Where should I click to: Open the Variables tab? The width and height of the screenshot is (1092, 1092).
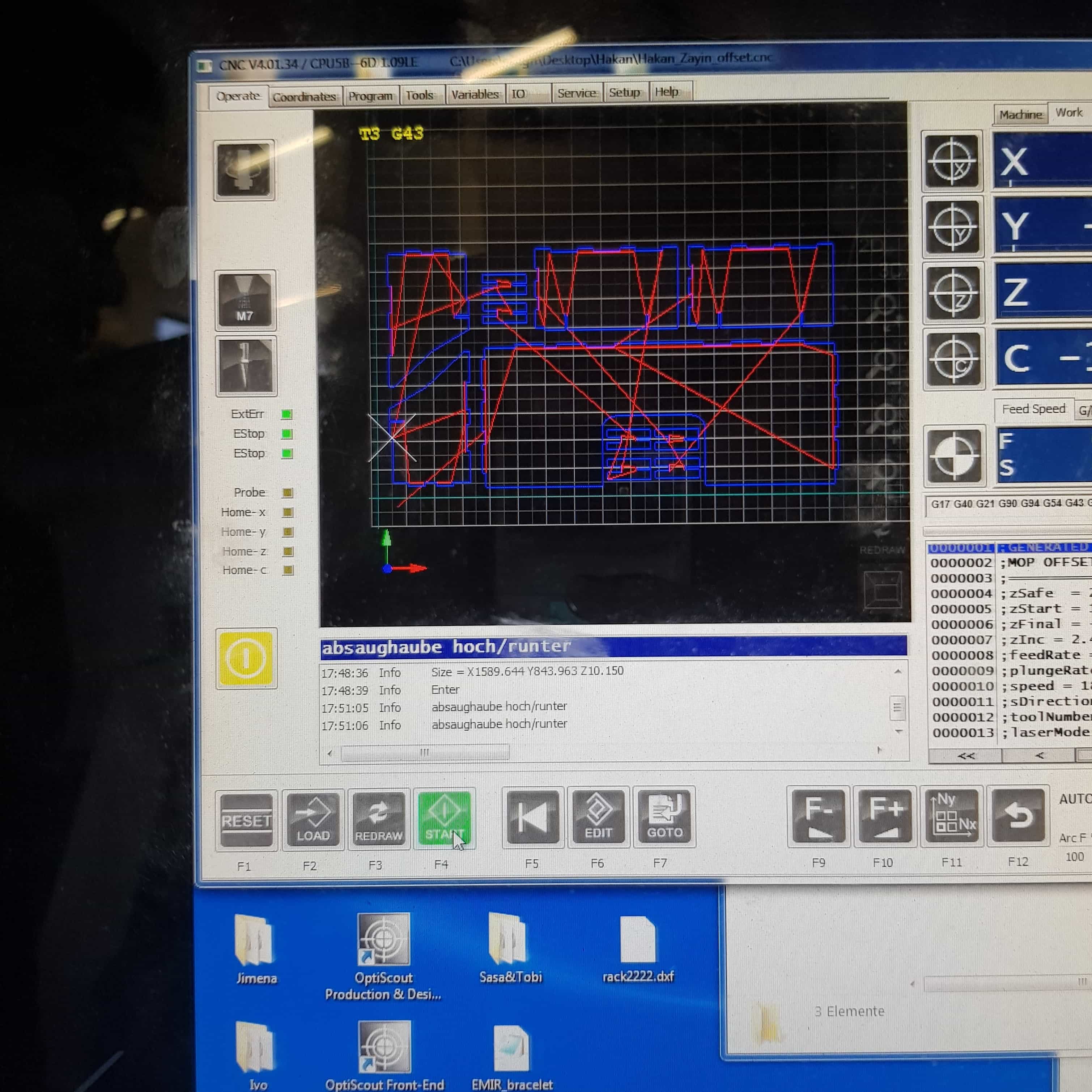point(475,94)
